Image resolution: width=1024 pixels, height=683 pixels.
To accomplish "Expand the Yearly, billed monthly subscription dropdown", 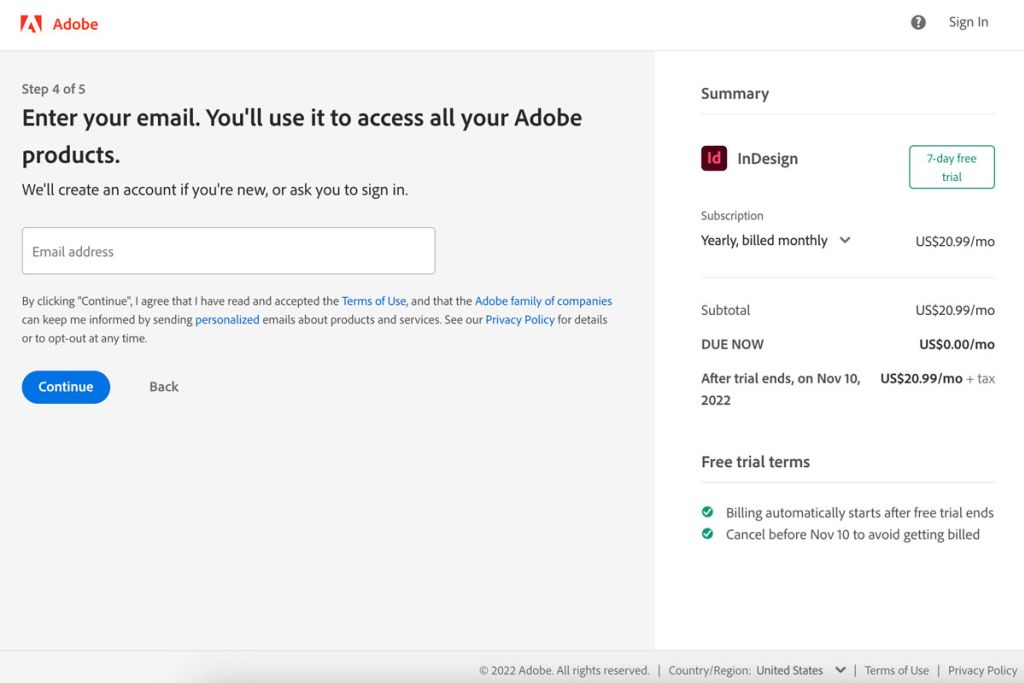I will pyautogui.click(x=776, y=240).
